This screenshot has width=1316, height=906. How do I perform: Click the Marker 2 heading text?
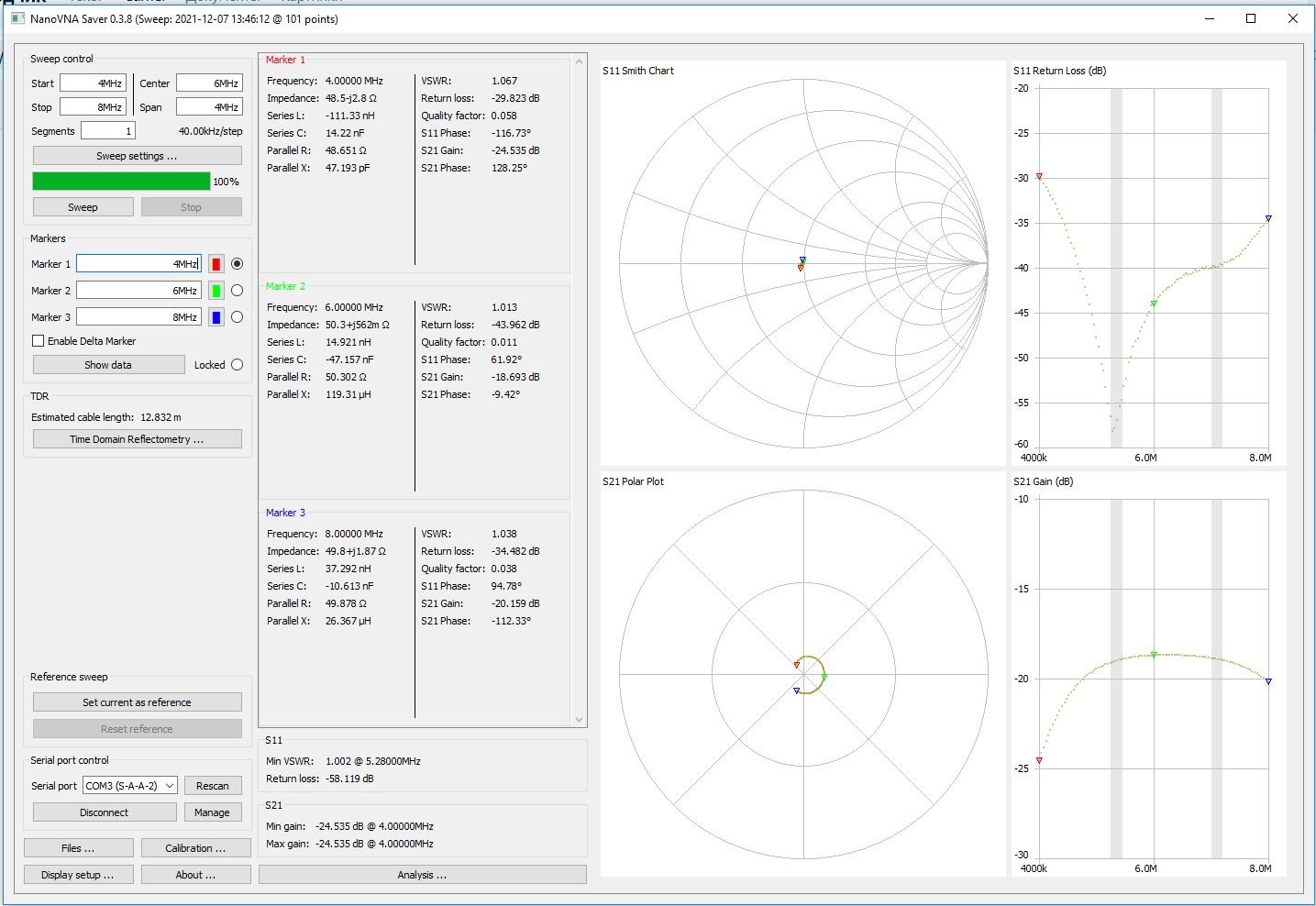click(x=285, y=286)
